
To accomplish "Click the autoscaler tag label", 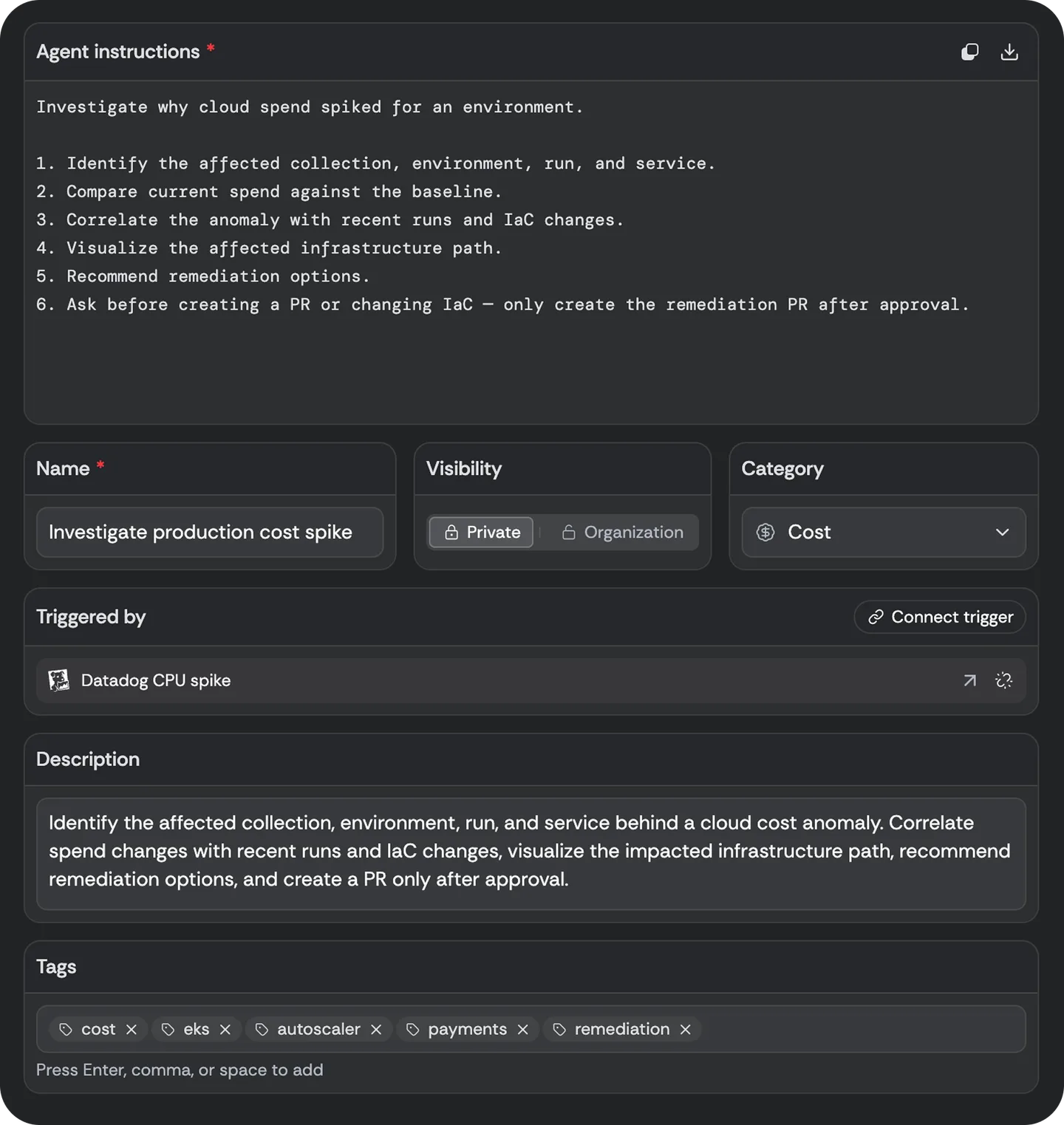I will (318, 1029).
